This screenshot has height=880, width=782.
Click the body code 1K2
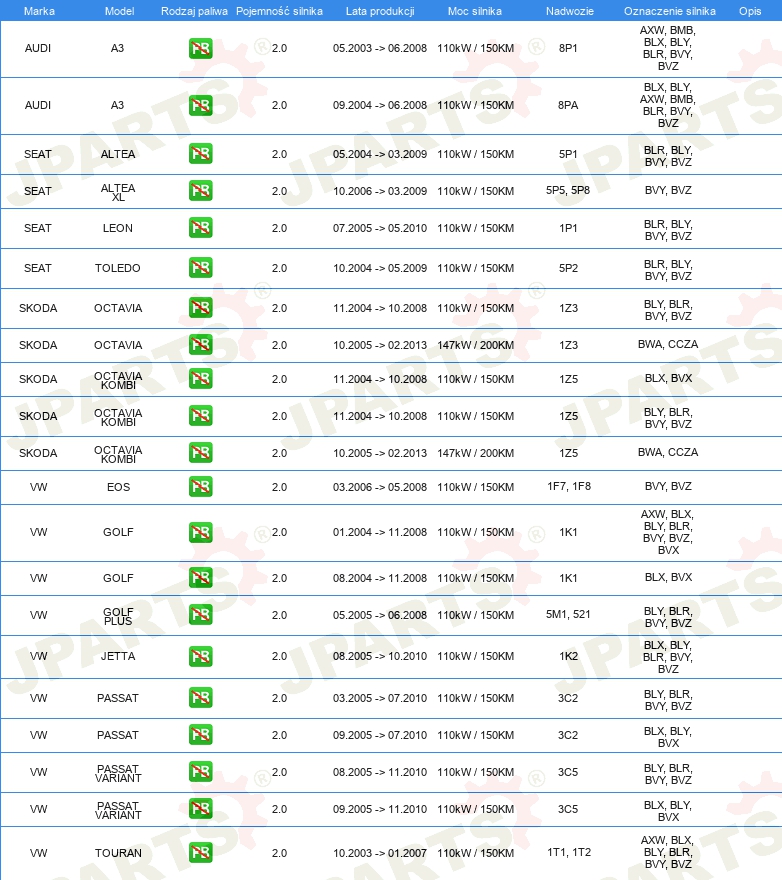pyautogui.click(x=568, y=656)
